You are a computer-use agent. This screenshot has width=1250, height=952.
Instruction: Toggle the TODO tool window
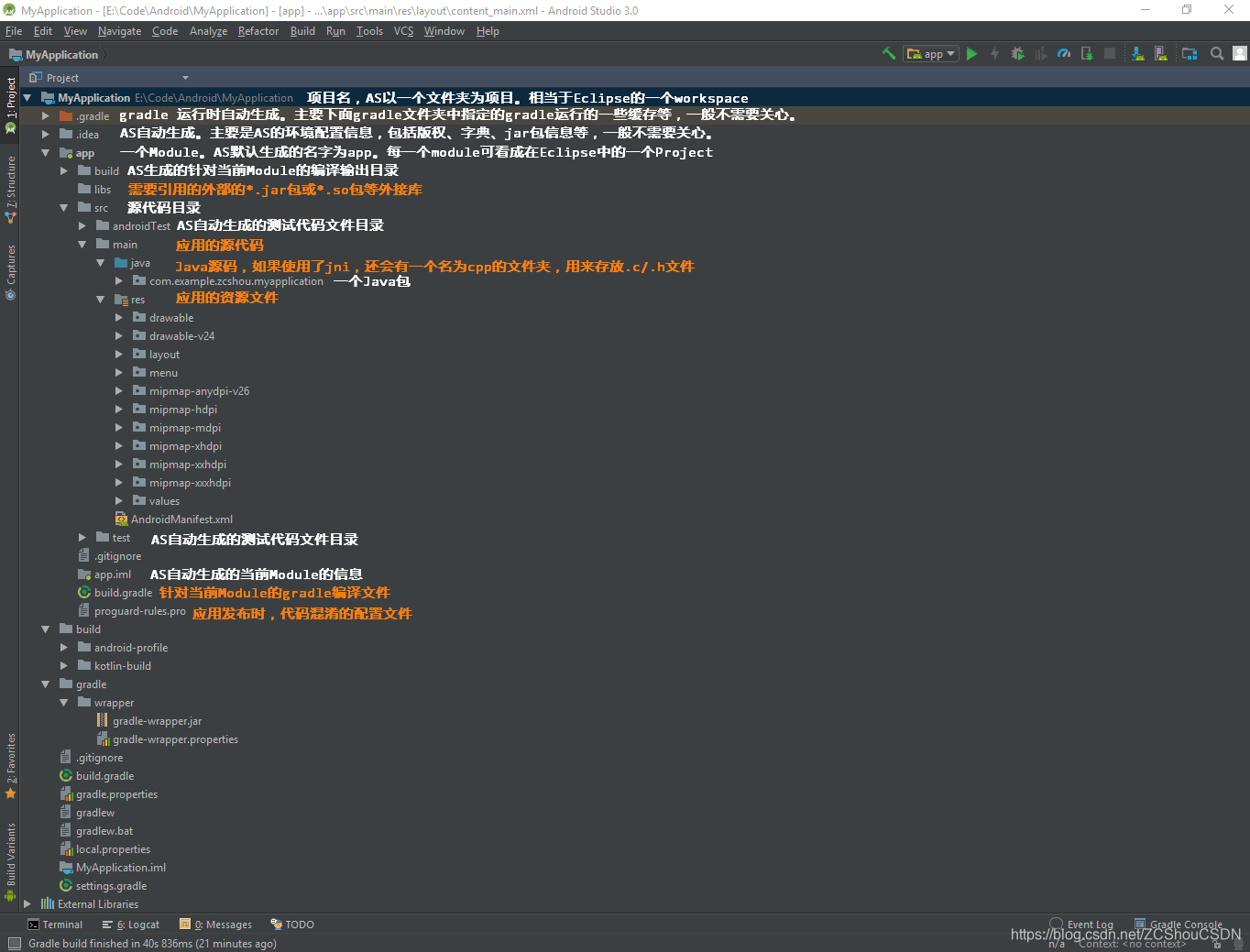click(292, 925)
